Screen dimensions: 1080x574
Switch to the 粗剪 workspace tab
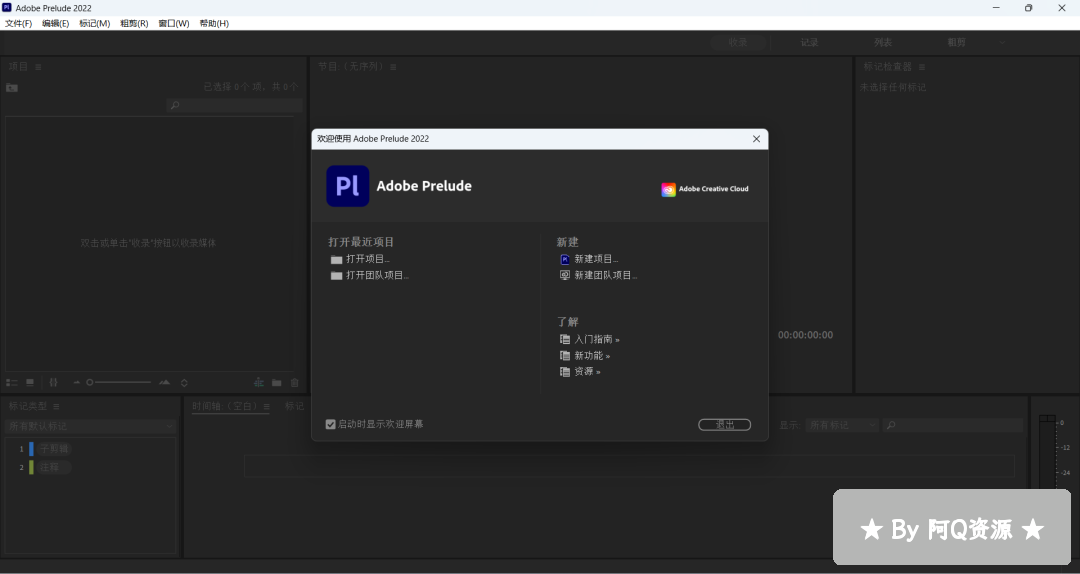(956, 42)
